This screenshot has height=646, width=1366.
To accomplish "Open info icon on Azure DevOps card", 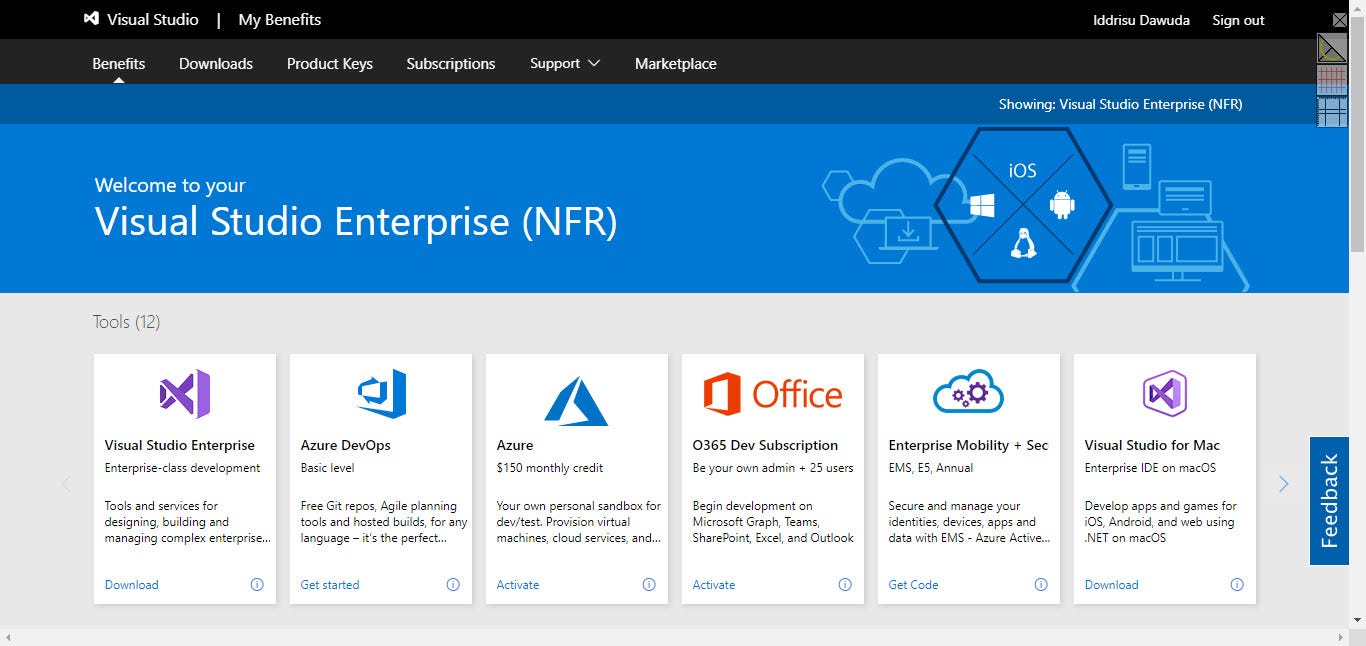I will pos(453,585).
